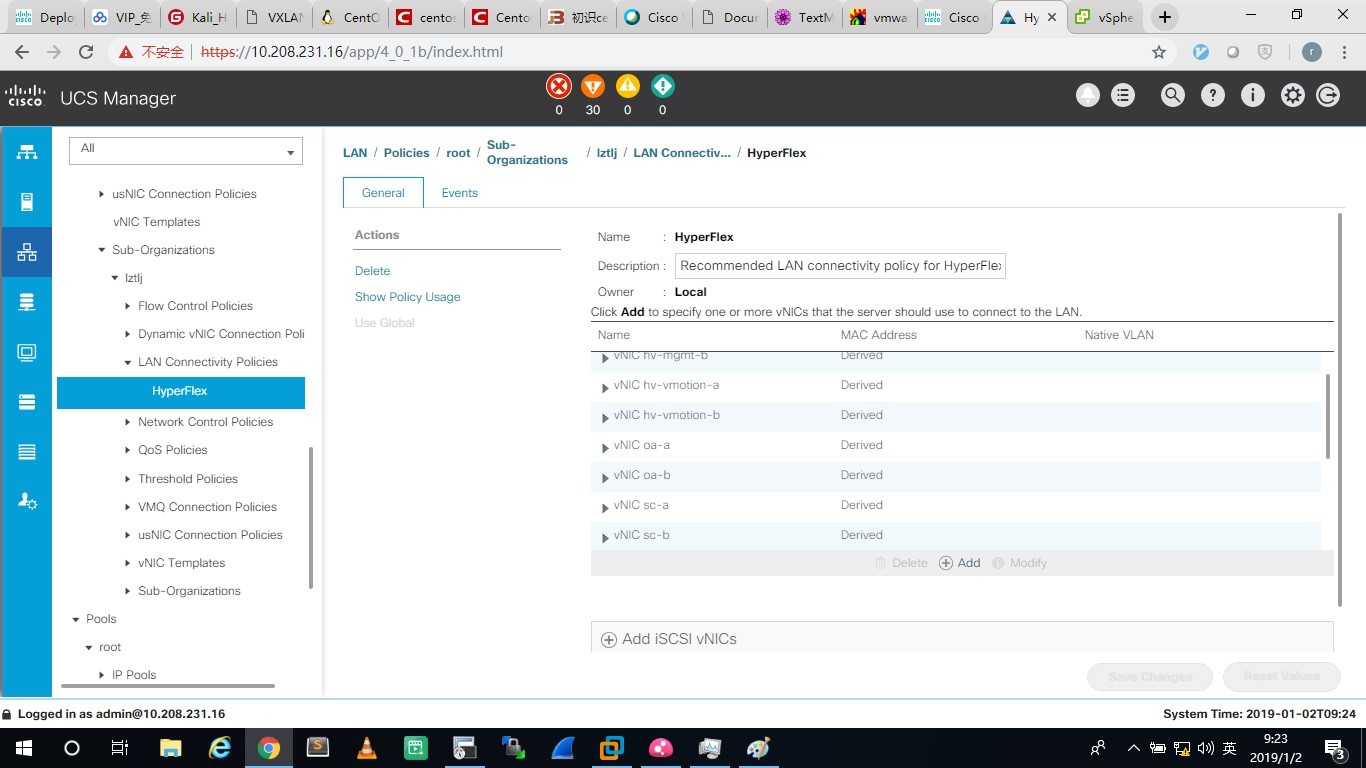Switch to the Events tab

pyautogui.click(x=460, y=193)
